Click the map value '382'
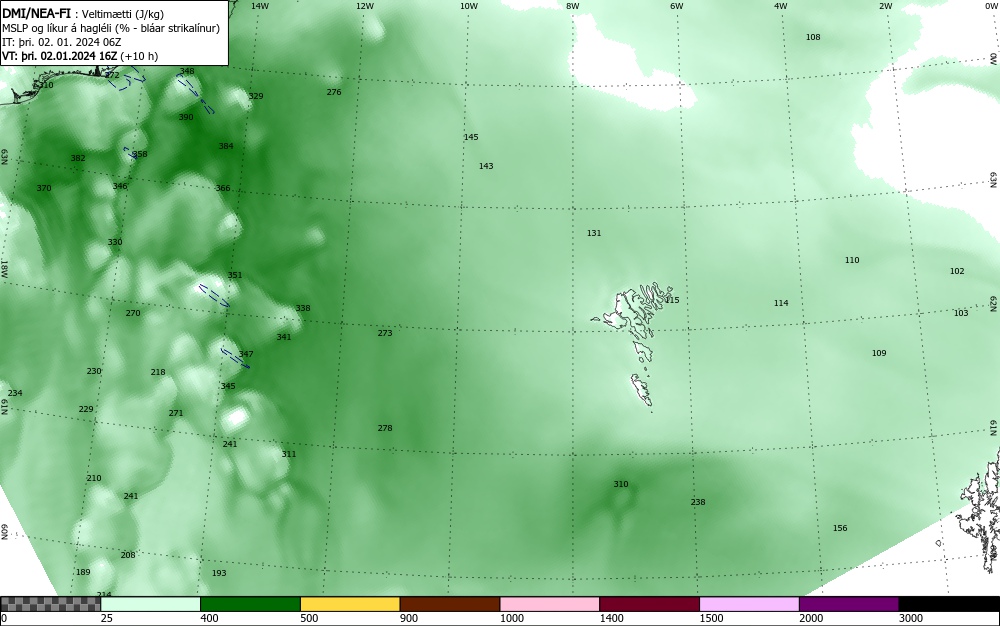The image size is (1000, 626). click(78, 157)
